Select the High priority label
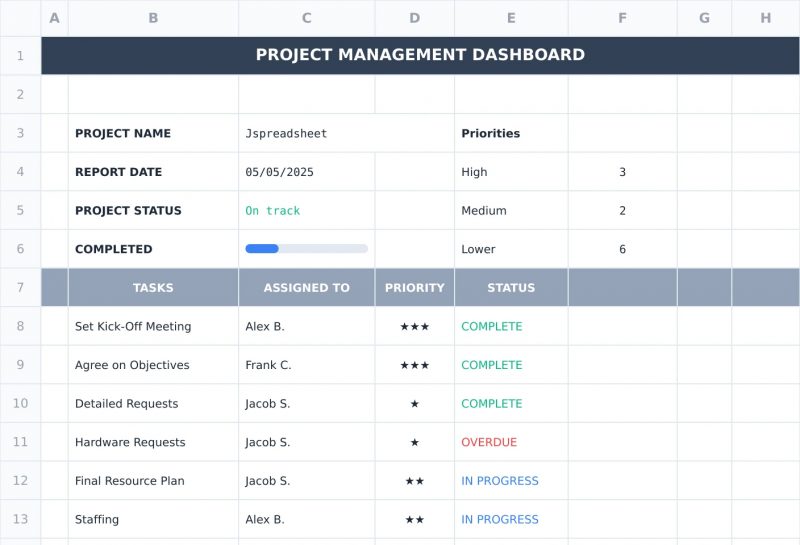The image size is (800, 545). click(x=511, y=171)
